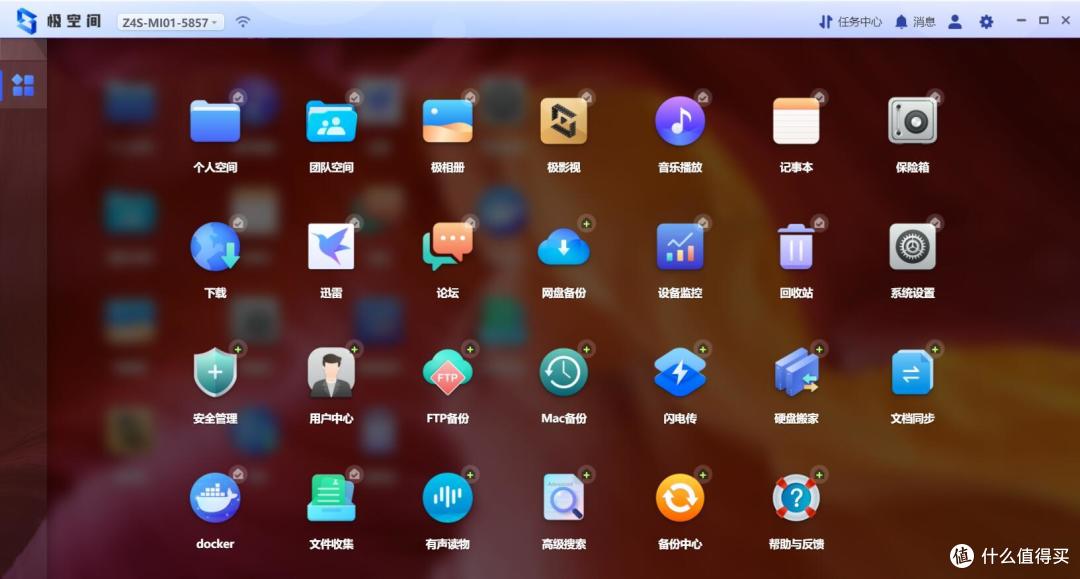This screenshot has width=1080, height=579.
Task: Add 帮助与反馈 using its plus badge
Action: coord(819,474)
